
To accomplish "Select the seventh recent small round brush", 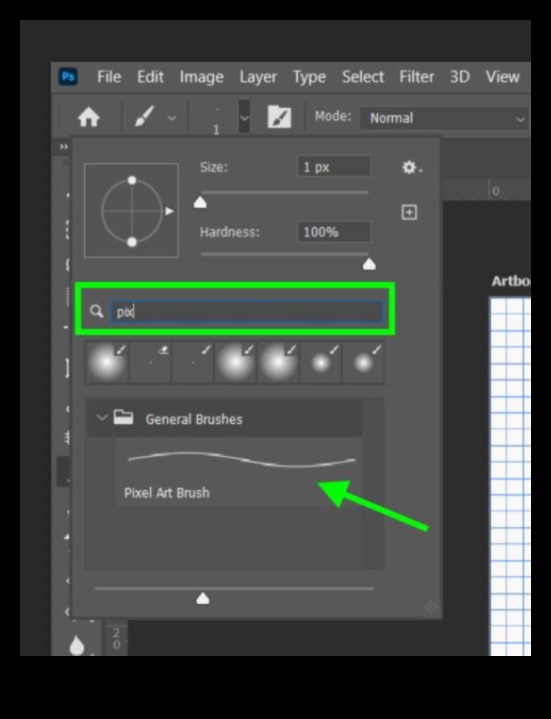I will click(363, 362).
